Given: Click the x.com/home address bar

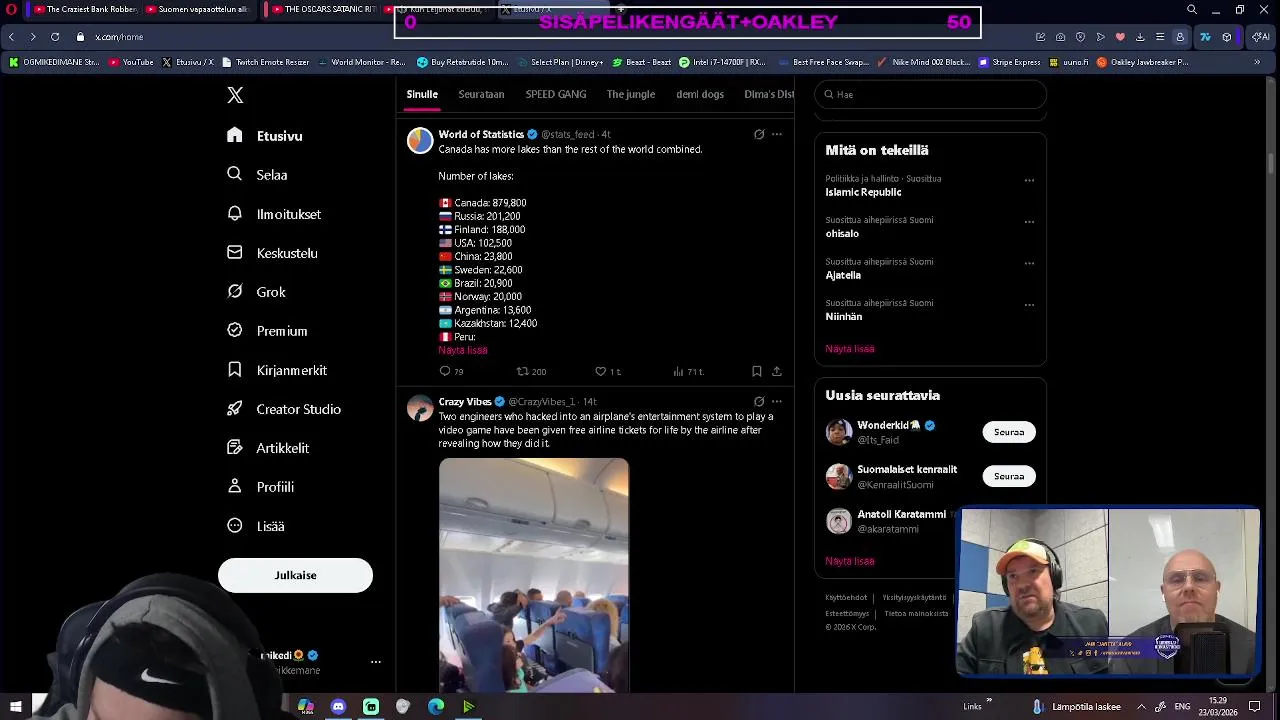Looking at the screenshot, I should [119, 37].
